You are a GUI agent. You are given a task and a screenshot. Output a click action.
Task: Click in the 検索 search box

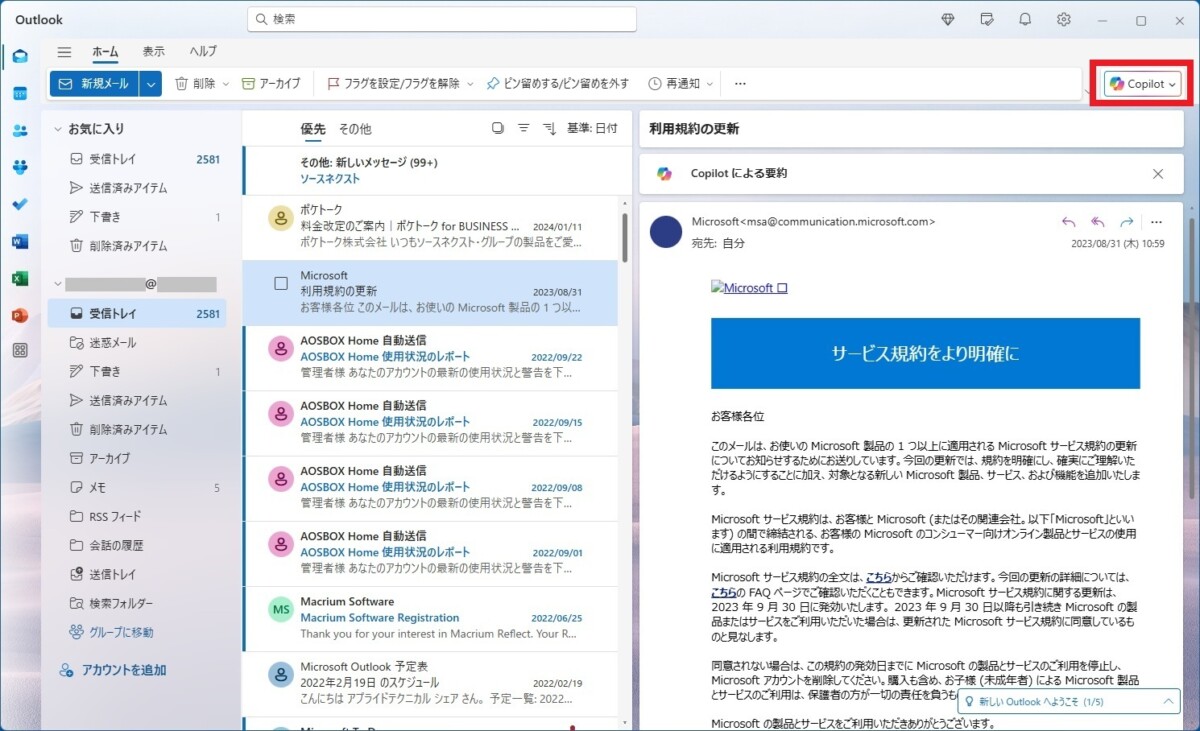[x=442, y=19]
